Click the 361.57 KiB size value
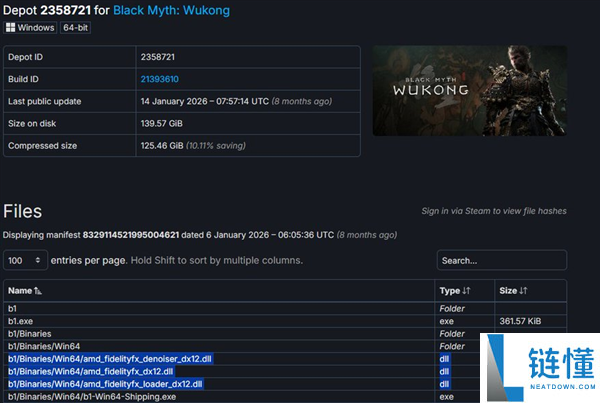 tap(520, 321)
